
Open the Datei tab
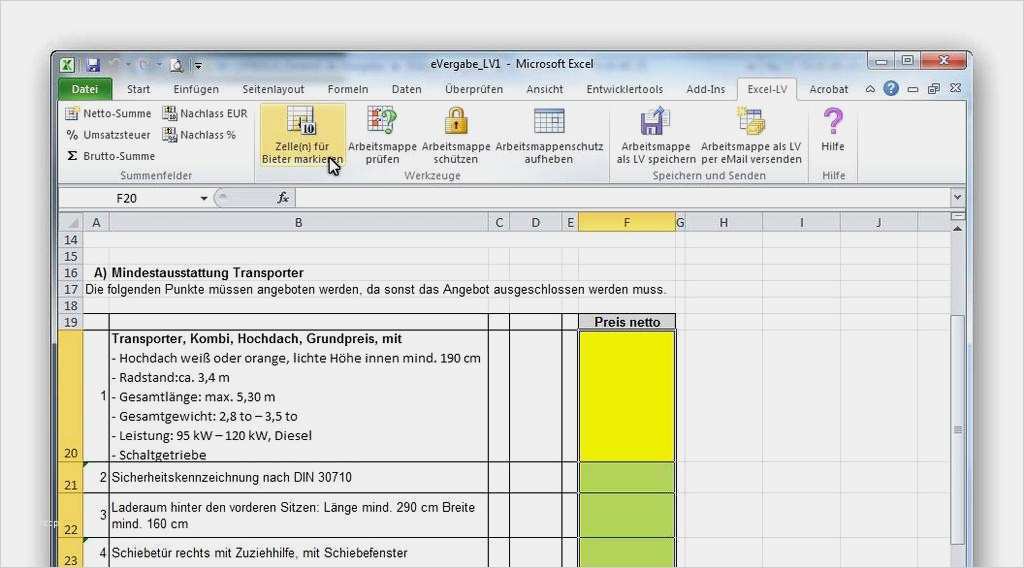tap(85, 89)
